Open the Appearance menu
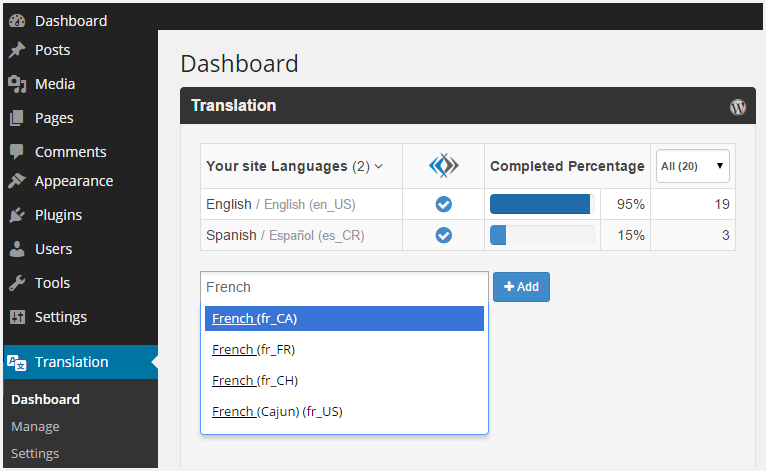Viewport: 766px width, 471px height. pos(74,181)
